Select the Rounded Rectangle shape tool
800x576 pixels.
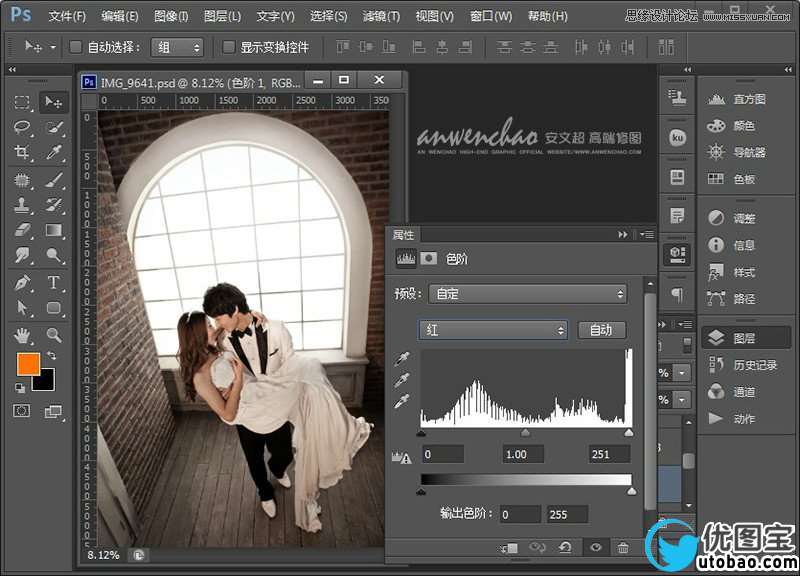tap(54, 308)
